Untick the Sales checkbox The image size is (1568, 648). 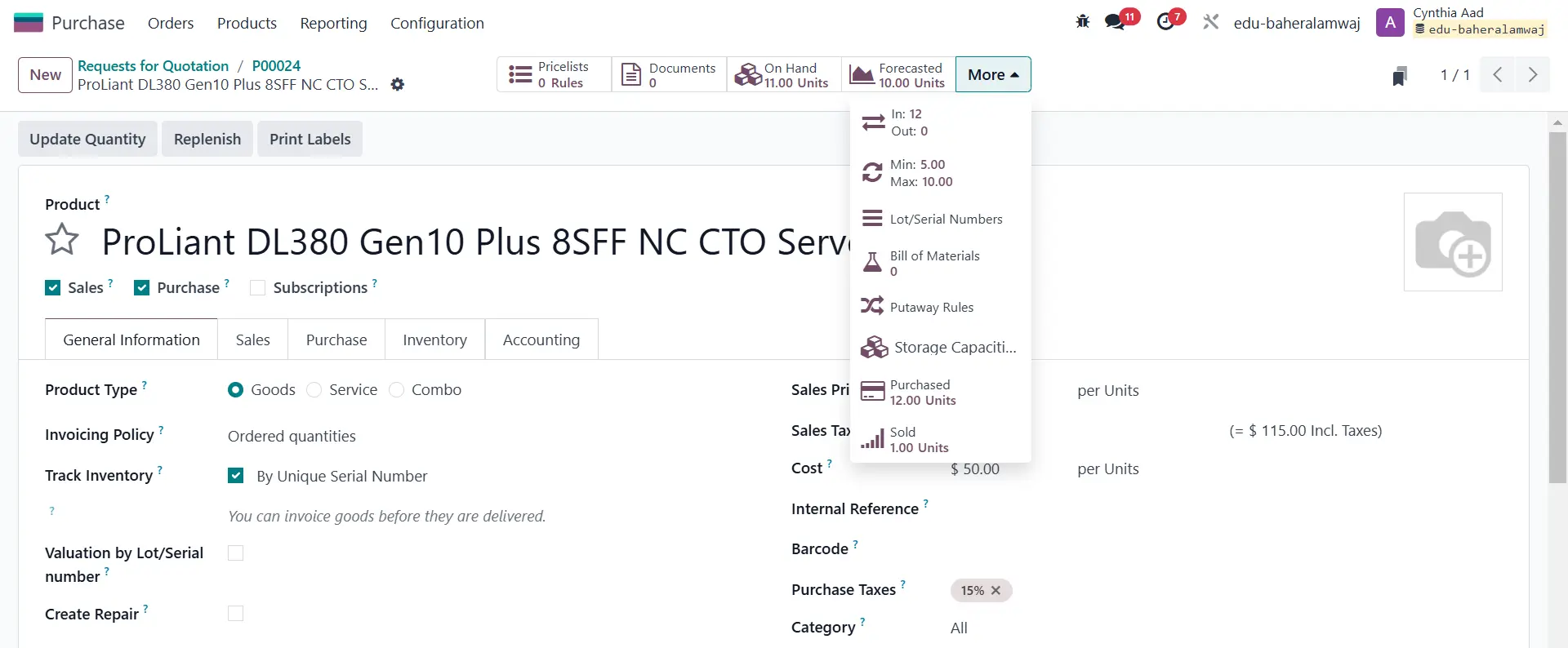(x=53, y=287)
